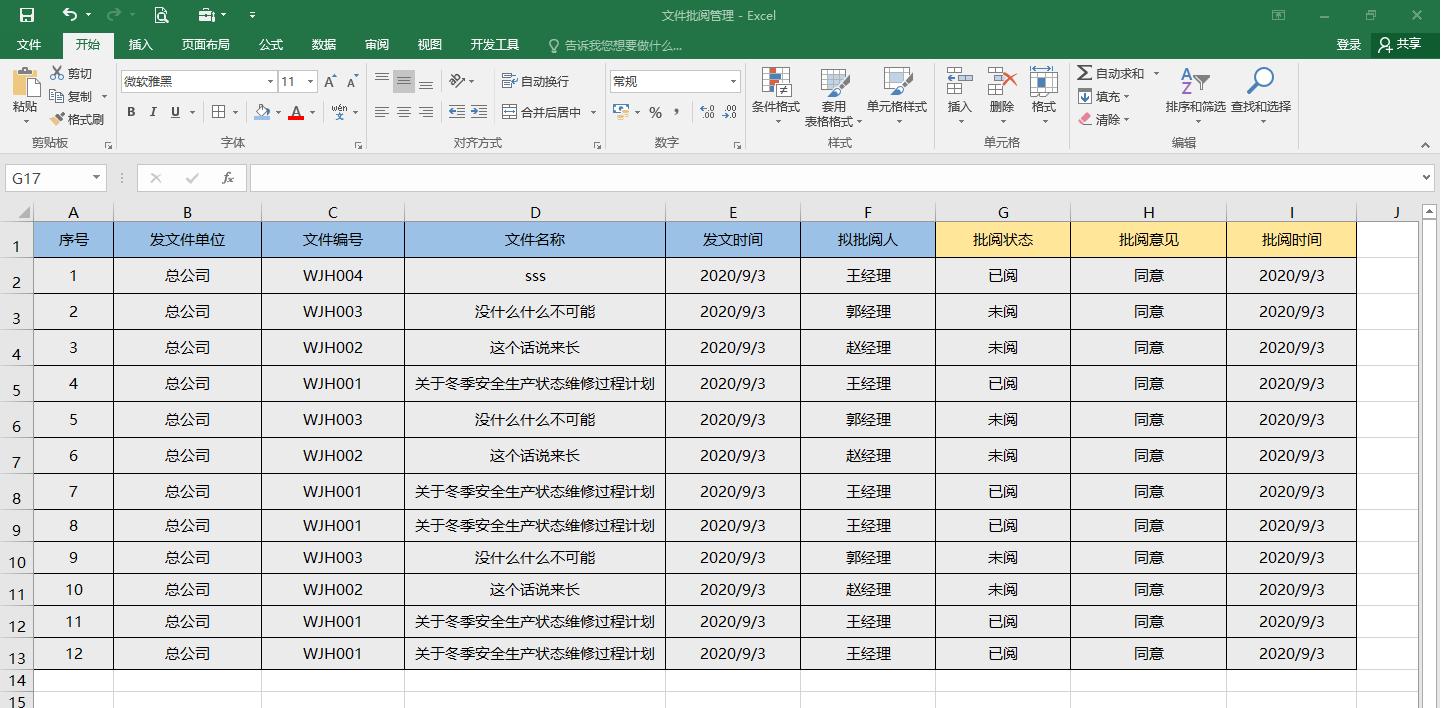Screen dimensions: 1443x708
Task: Open the fill color dropdown arrow
Action: tap(277, 112)
